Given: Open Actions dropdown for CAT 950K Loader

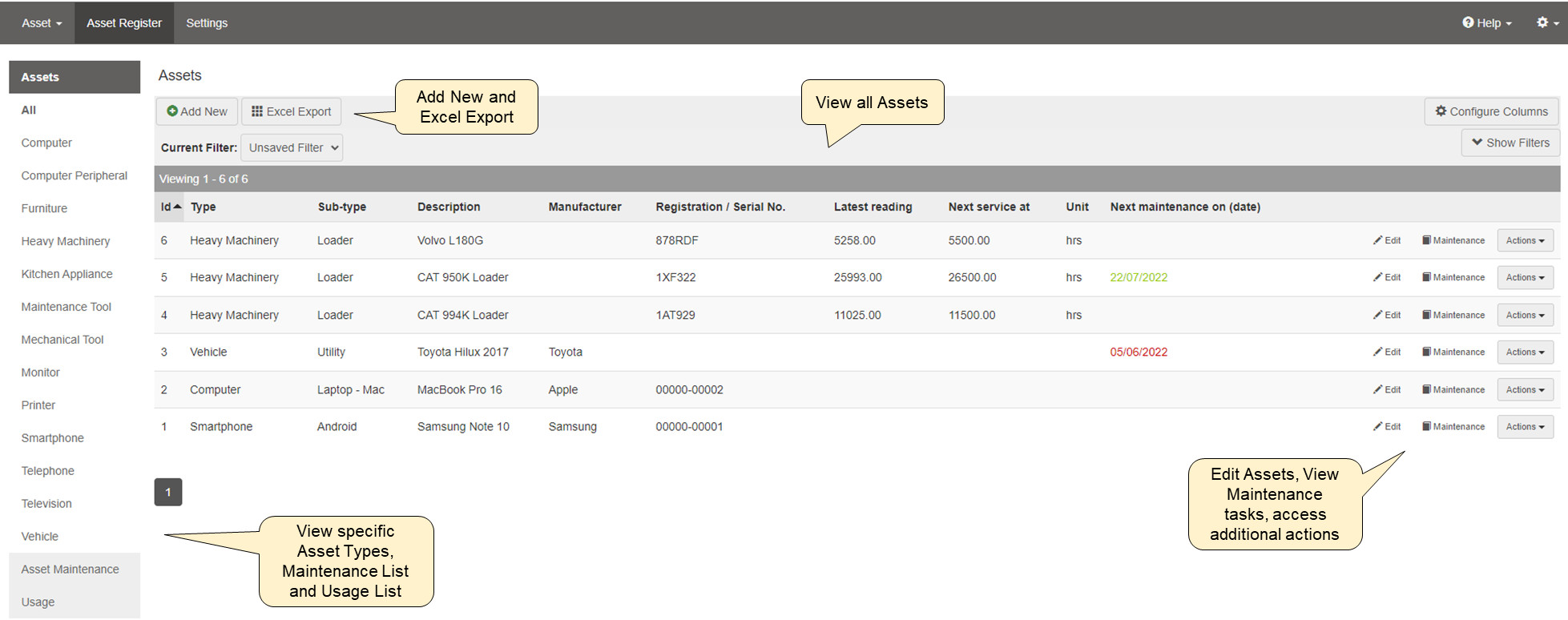Looking at the screenshot, I should [1525, 278].
